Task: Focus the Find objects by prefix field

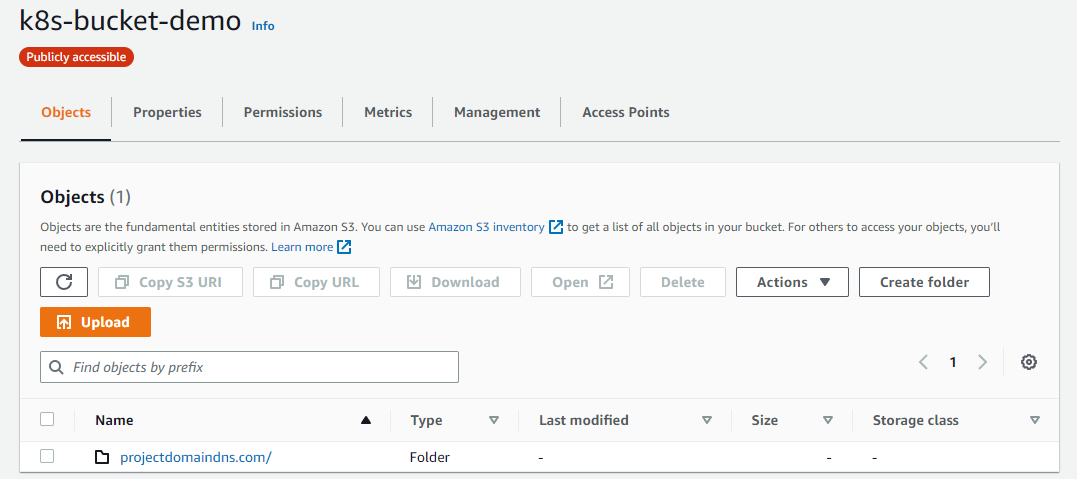Action: pos(260,367)
